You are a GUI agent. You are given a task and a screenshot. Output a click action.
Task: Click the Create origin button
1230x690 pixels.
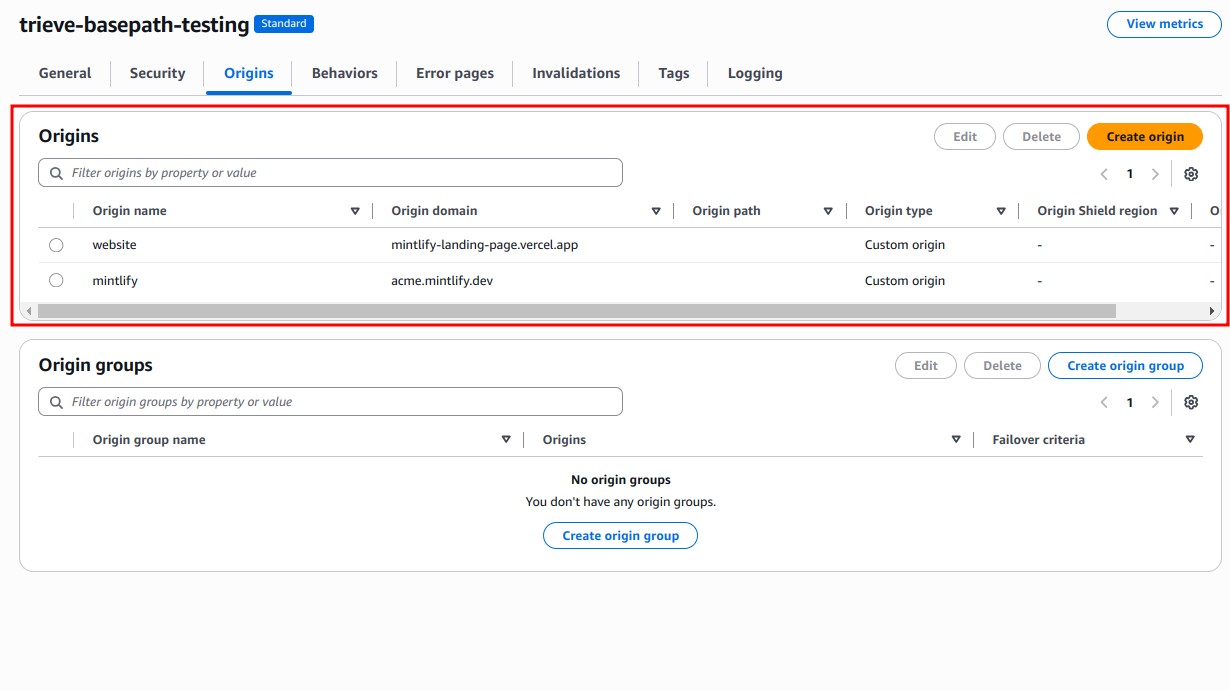pos(1144,136)
